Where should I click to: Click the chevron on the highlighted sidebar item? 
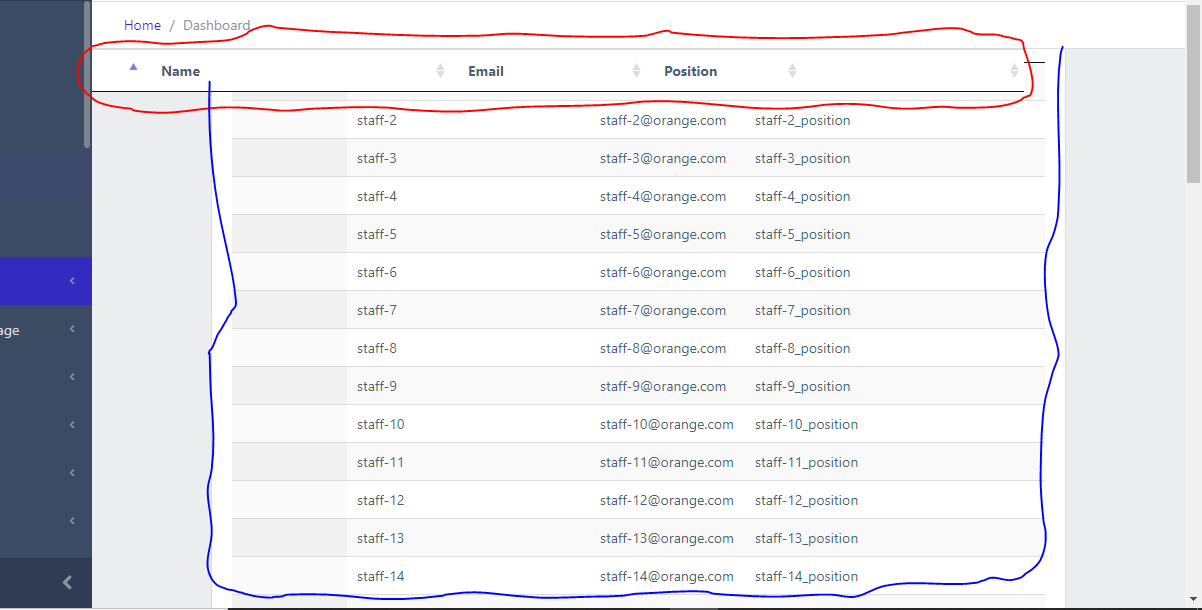(x=74, y=281)
